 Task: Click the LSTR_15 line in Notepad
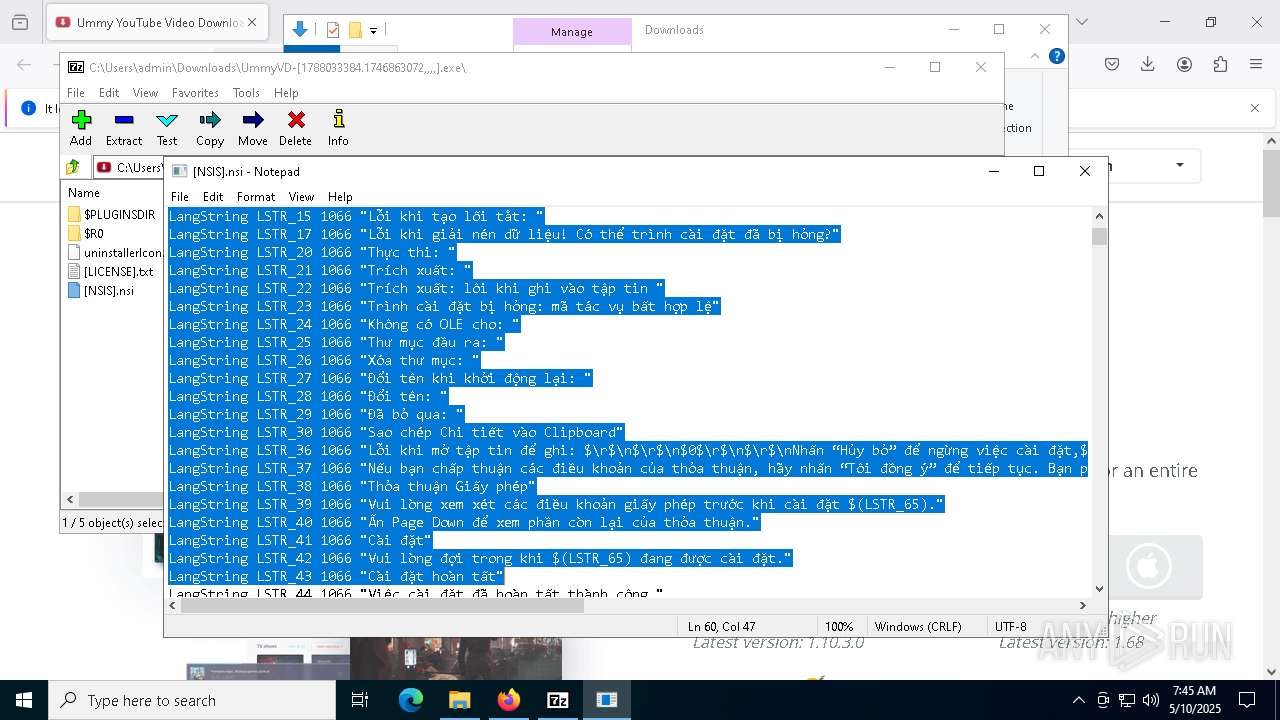(x=356, y=216)
